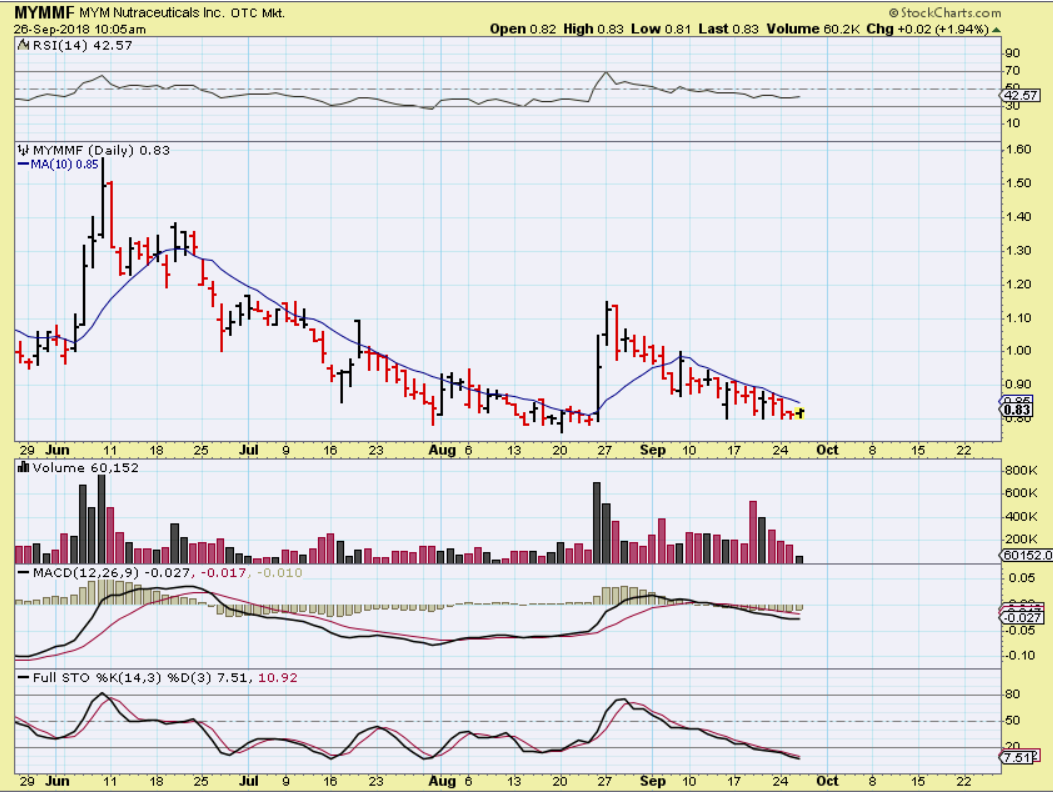The image size is (1053, 792).
Task: Click the tallest volume bar in June
Action: (101, 520)
